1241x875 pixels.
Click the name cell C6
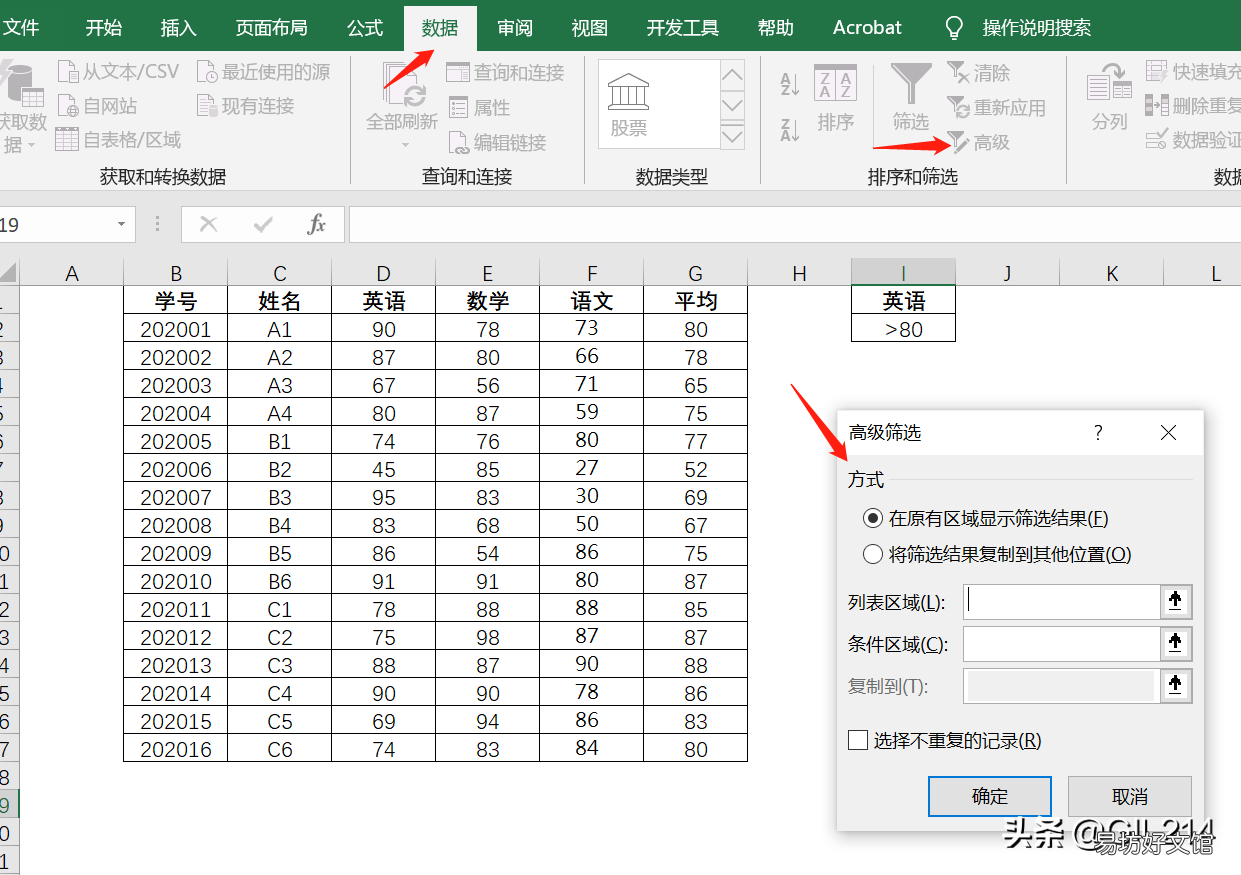coord(280,749)
